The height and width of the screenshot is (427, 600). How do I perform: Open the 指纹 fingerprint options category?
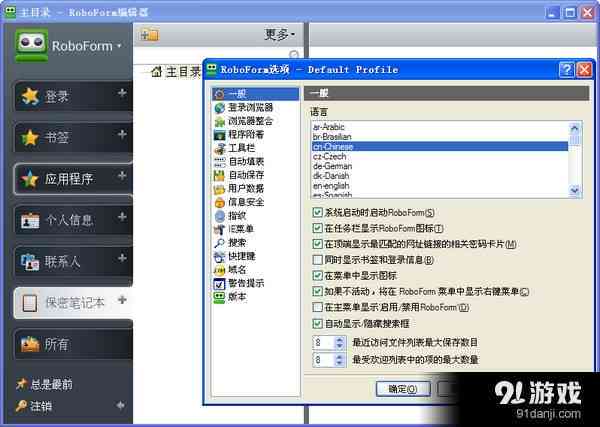coord(230,216)
